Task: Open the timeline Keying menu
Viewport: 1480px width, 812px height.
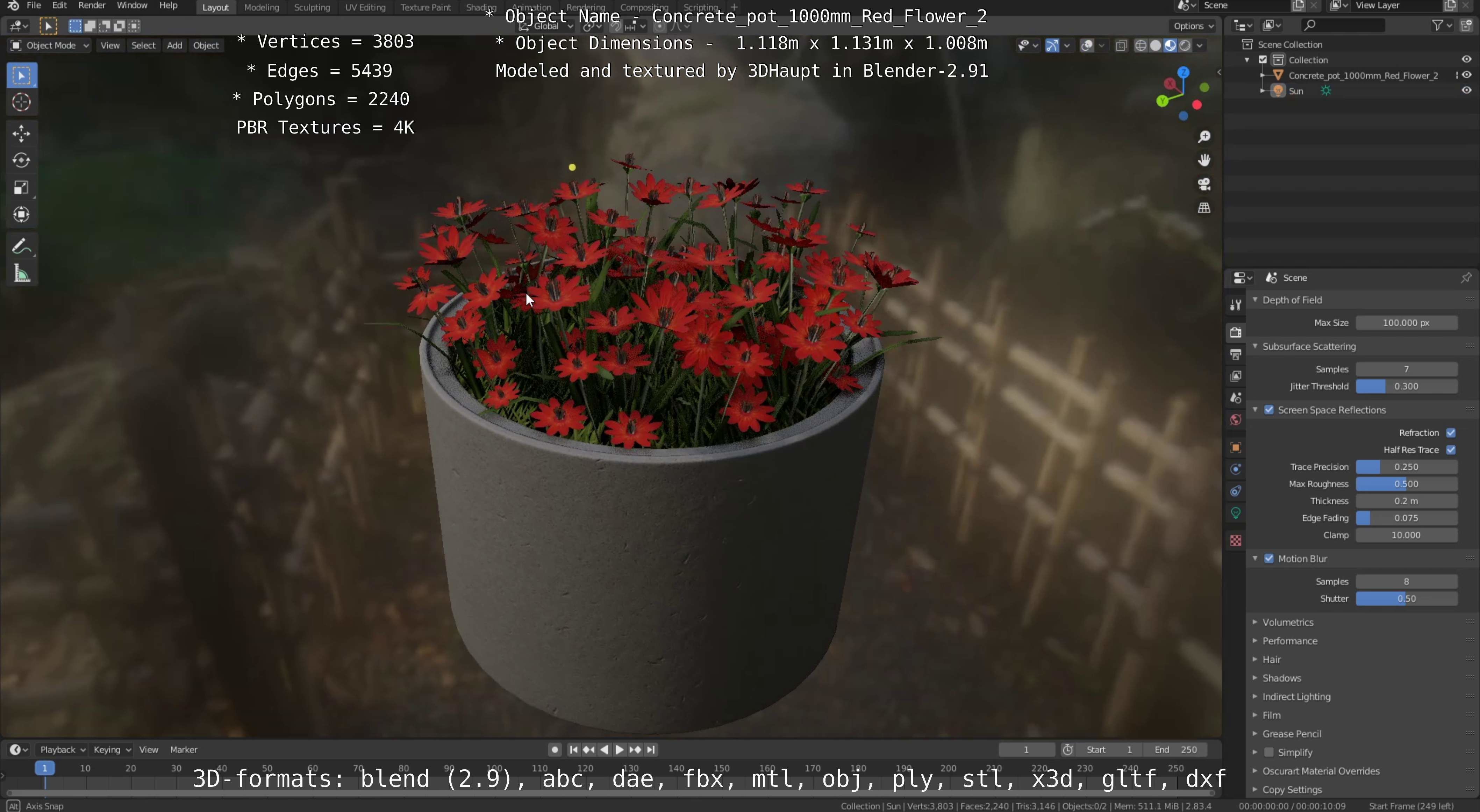Action: 112,749
